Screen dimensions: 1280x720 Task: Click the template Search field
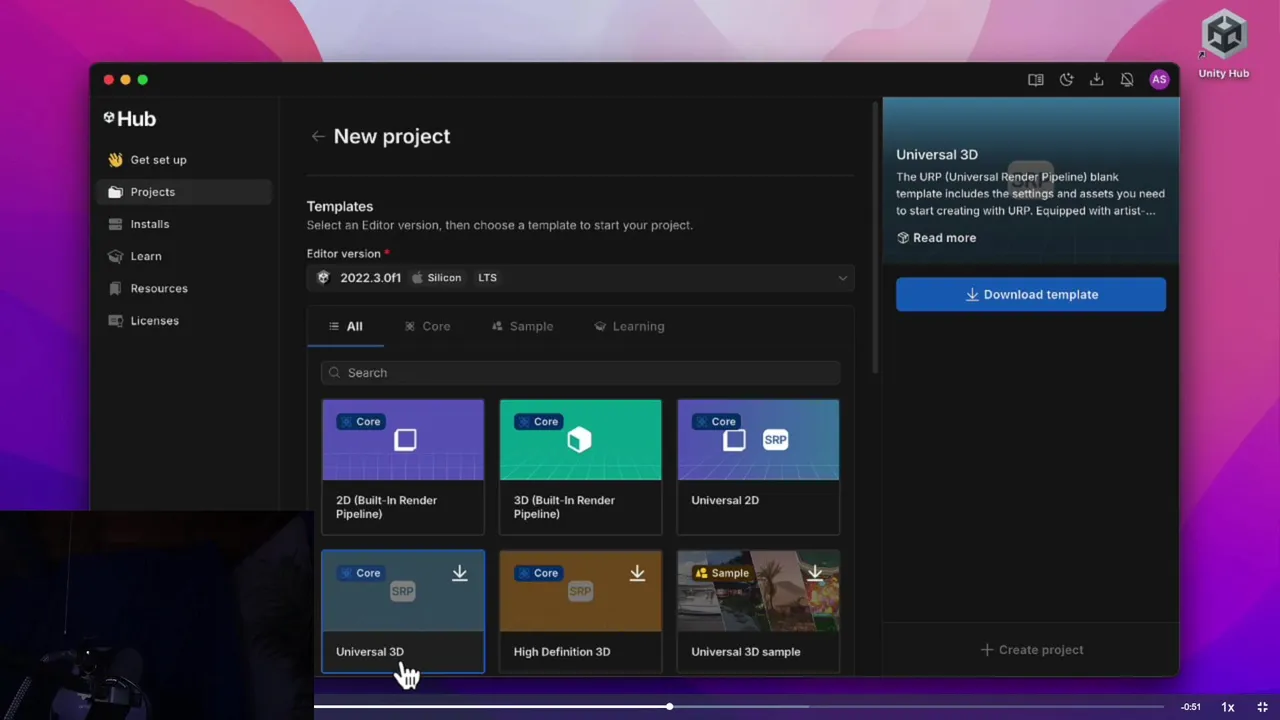click(580, 373)
